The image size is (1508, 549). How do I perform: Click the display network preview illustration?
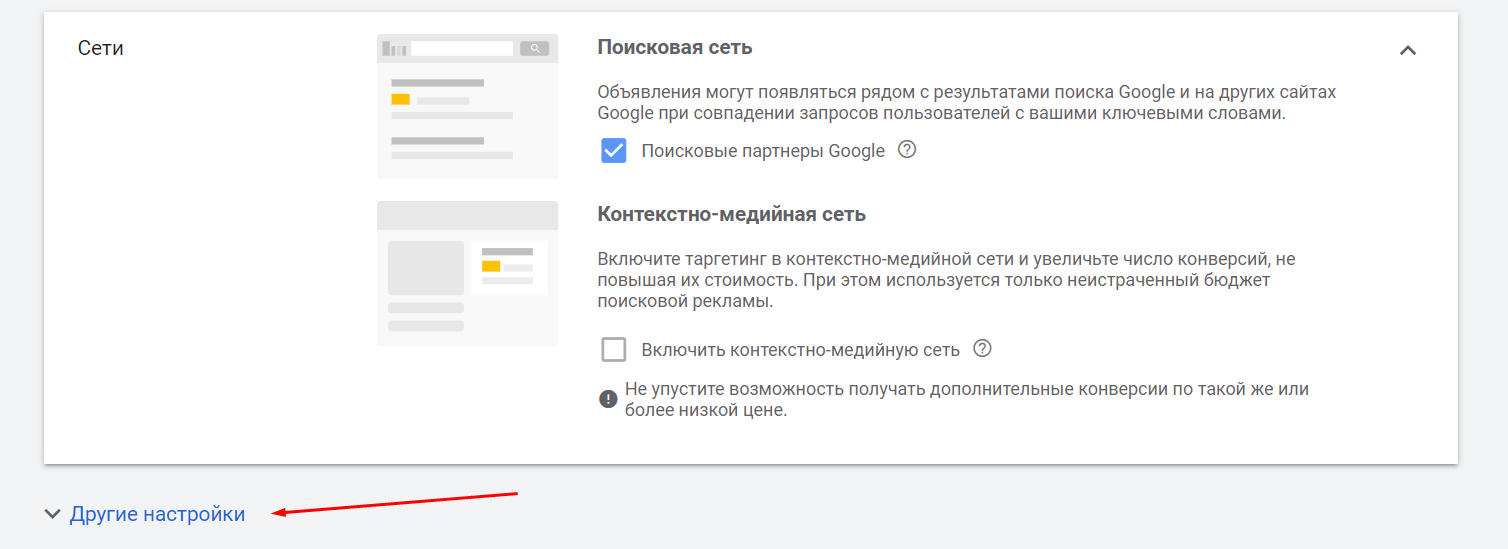(467, 273)
